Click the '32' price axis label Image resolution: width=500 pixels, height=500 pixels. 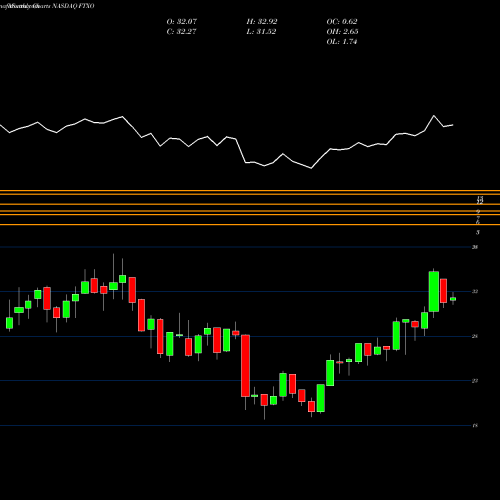click(475, 291)
